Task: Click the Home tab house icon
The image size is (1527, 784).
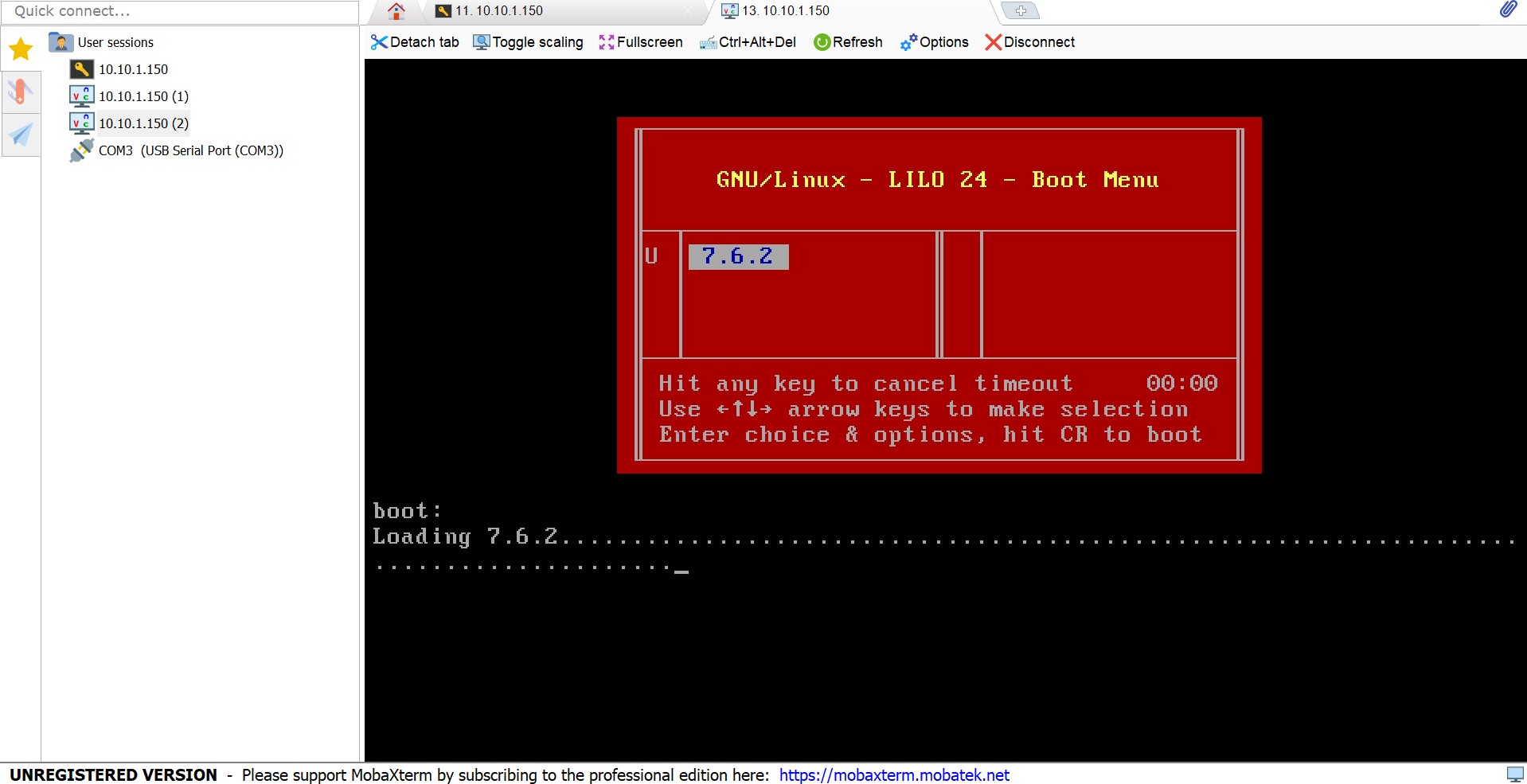Action: pos(396,11)
